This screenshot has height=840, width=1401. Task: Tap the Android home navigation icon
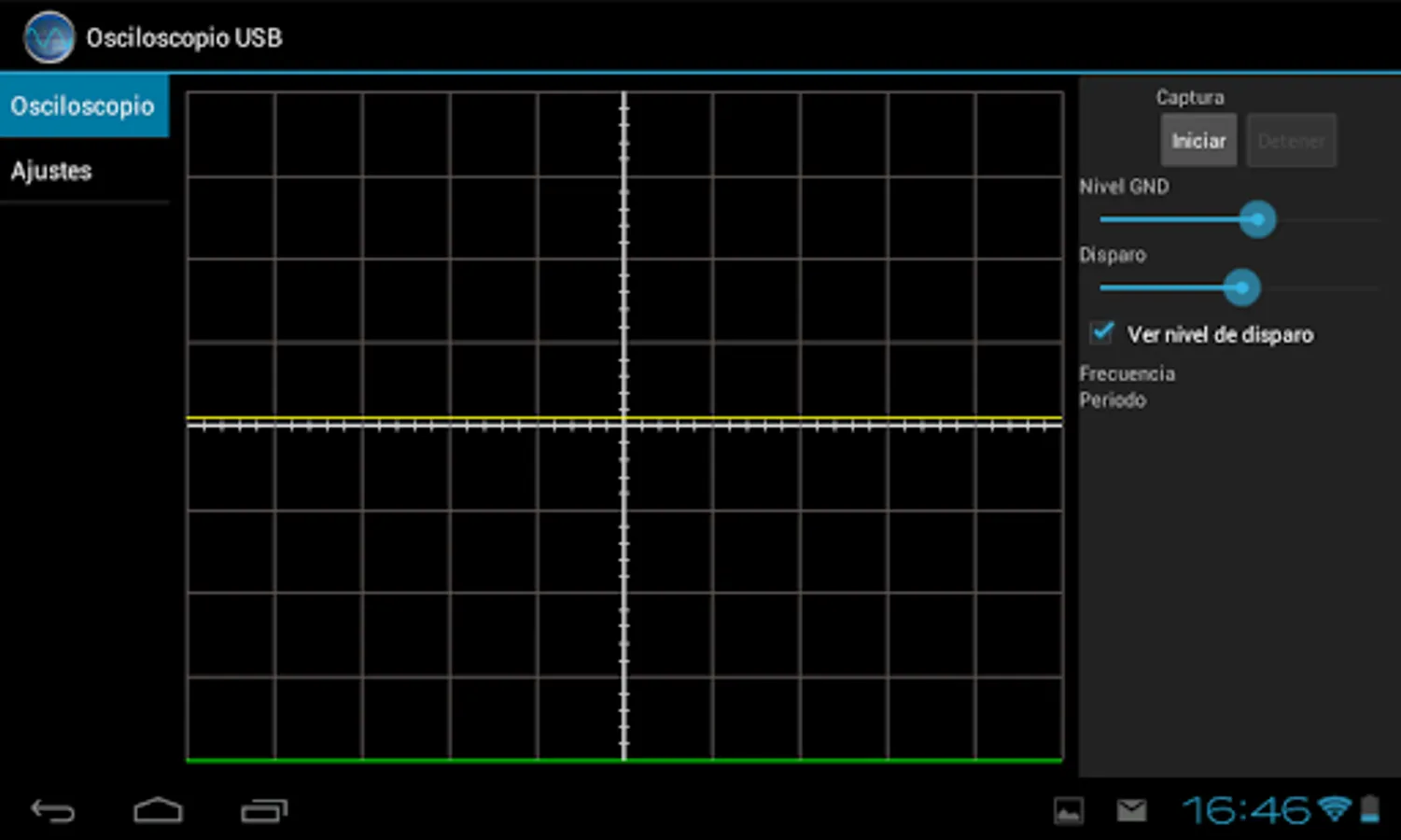tap(158, 810)
